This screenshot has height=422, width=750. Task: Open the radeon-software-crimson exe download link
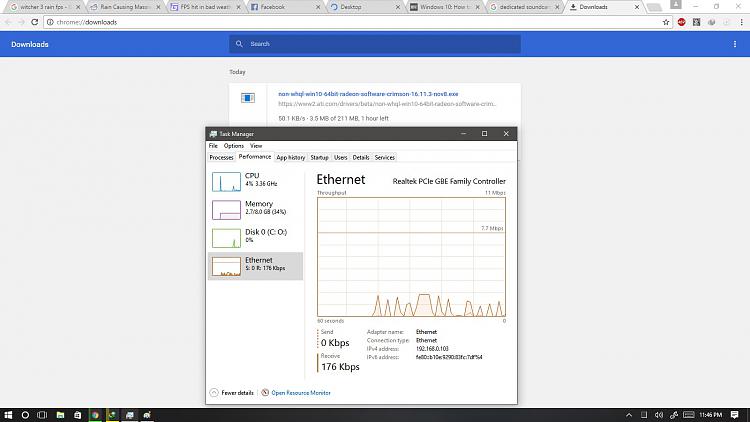click(368, 94)
